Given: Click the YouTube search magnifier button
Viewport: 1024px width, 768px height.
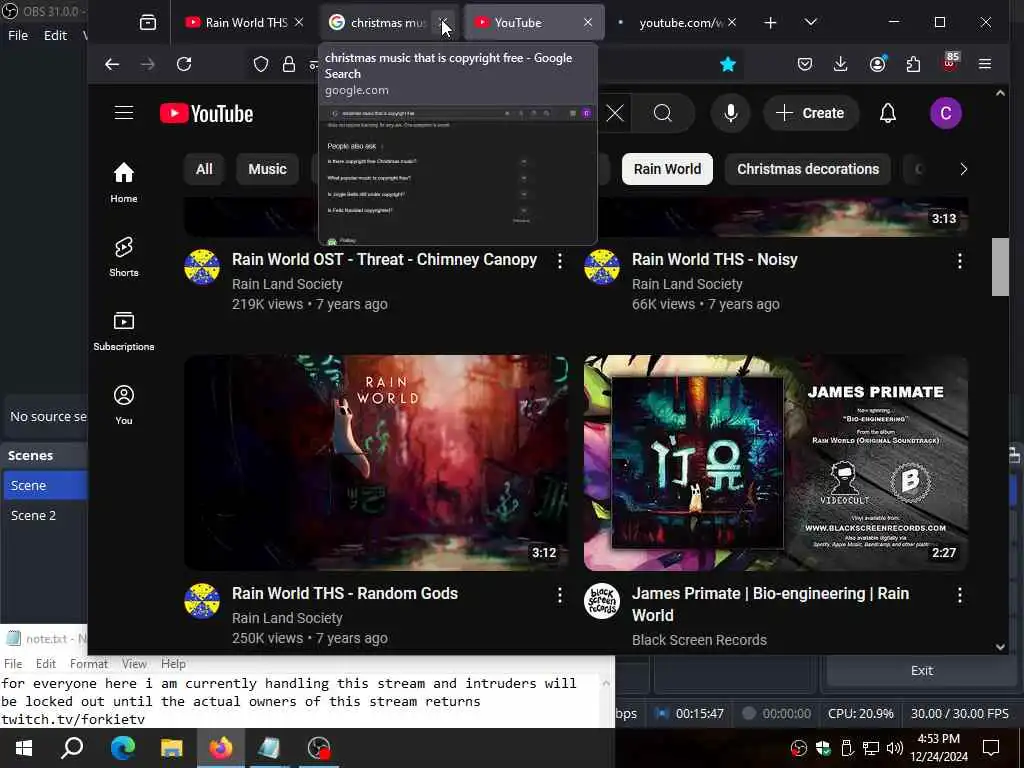Looking at the screenshot, I should 663,114.
